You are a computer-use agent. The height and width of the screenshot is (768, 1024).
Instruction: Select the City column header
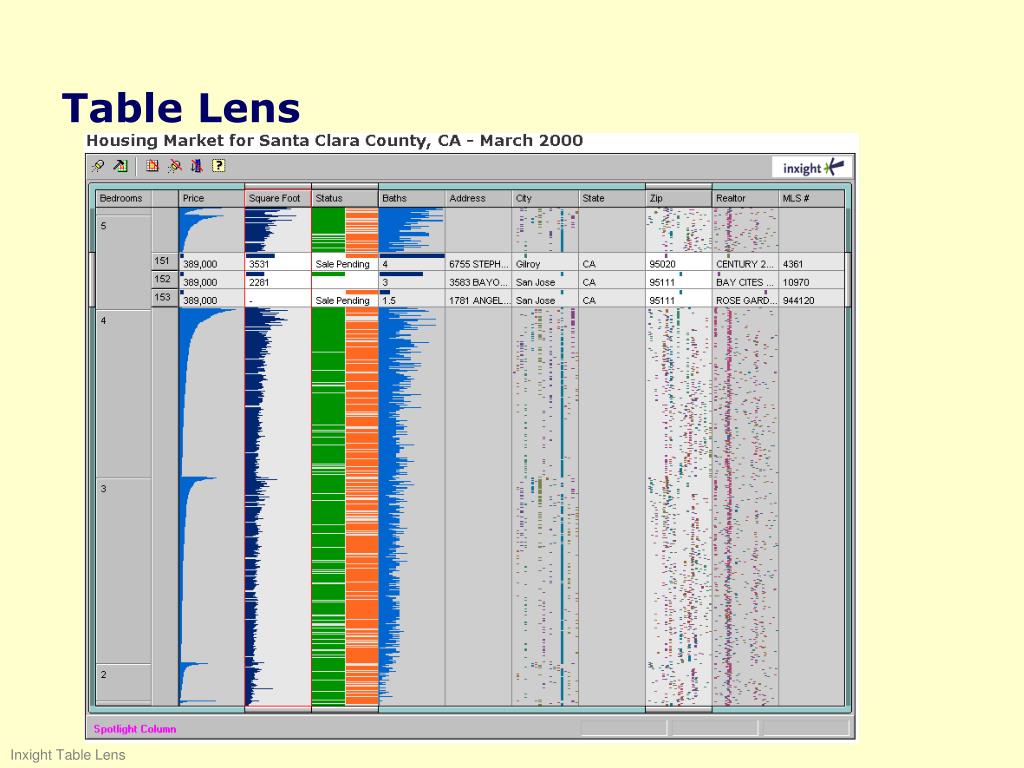[545, 198]
